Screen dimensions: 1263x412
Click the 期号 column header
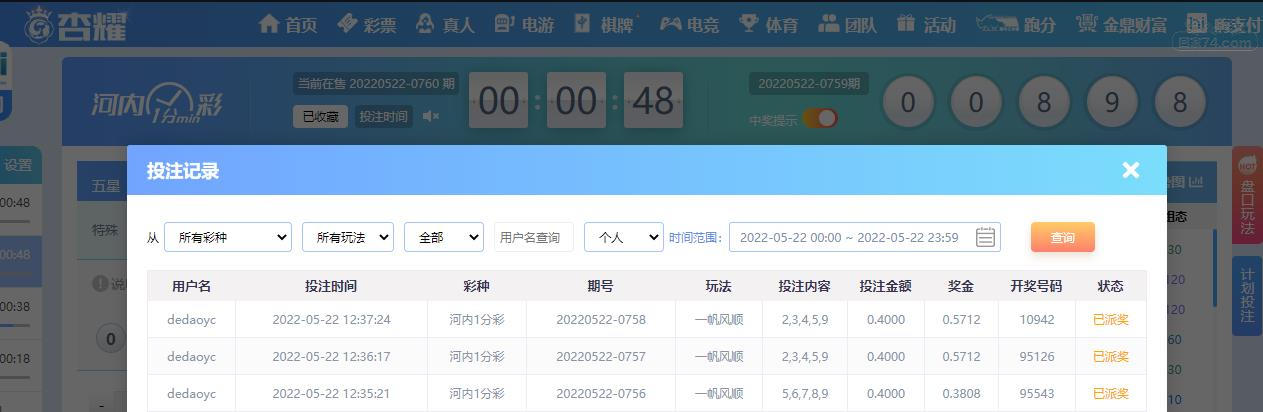pyautogui.click(x=601, y=286)
